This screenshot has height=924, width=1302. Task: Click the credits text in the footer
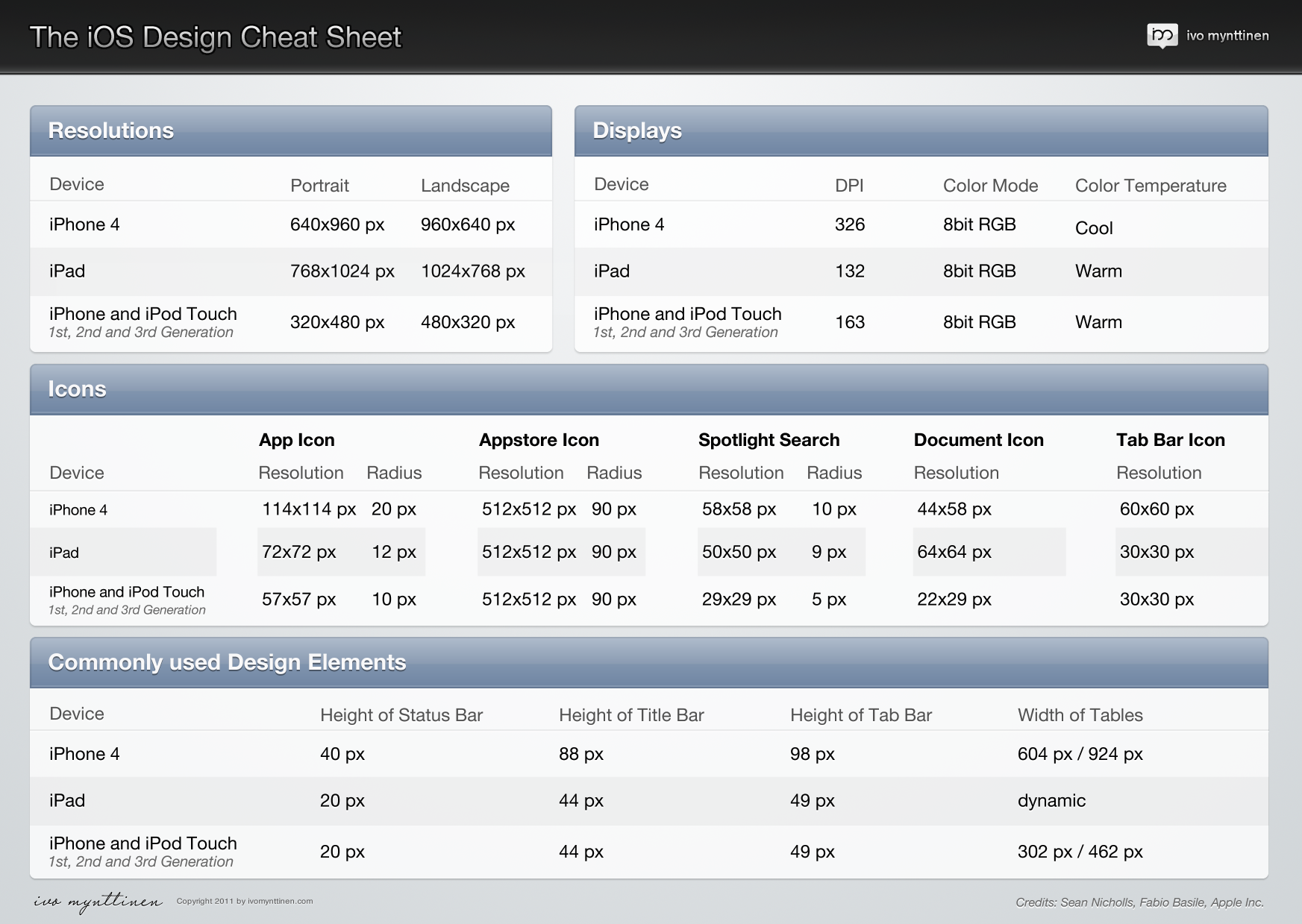pos(1139,902)
